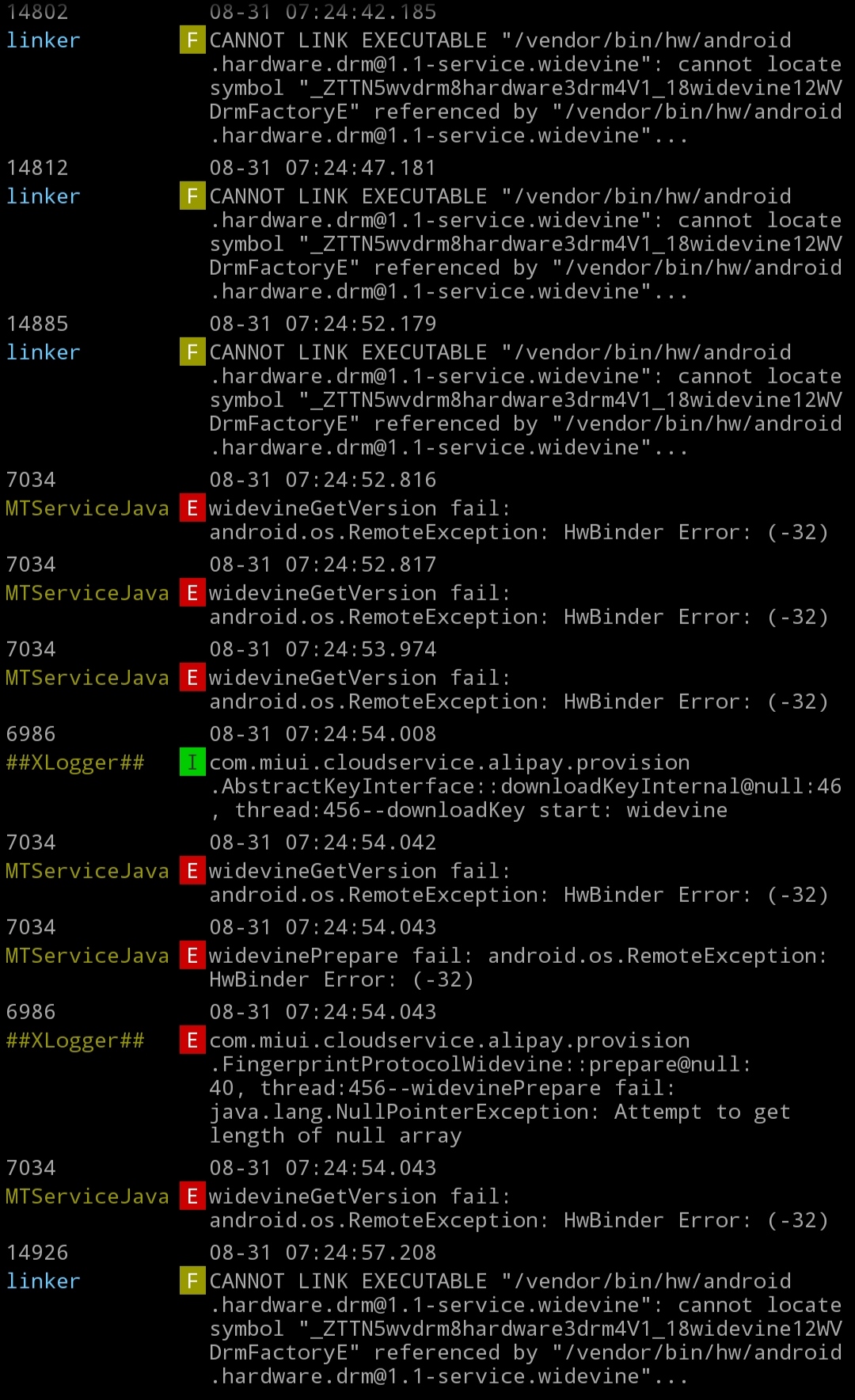The image size is (855, 1400).
Task: Click the fatal F badge at 07:24:47.181
Action: click(x=192, y=196)
